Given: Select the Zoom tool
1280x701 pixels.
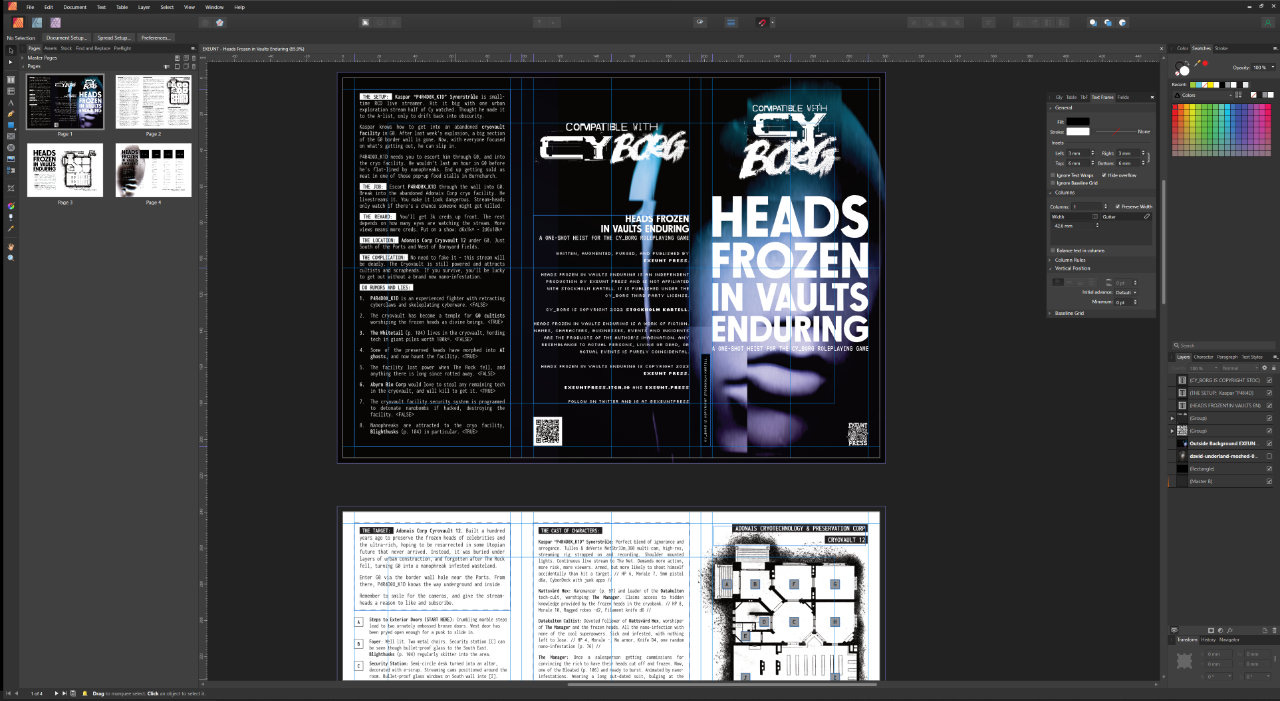Looking at the screenshot, I should click(11, 258).
